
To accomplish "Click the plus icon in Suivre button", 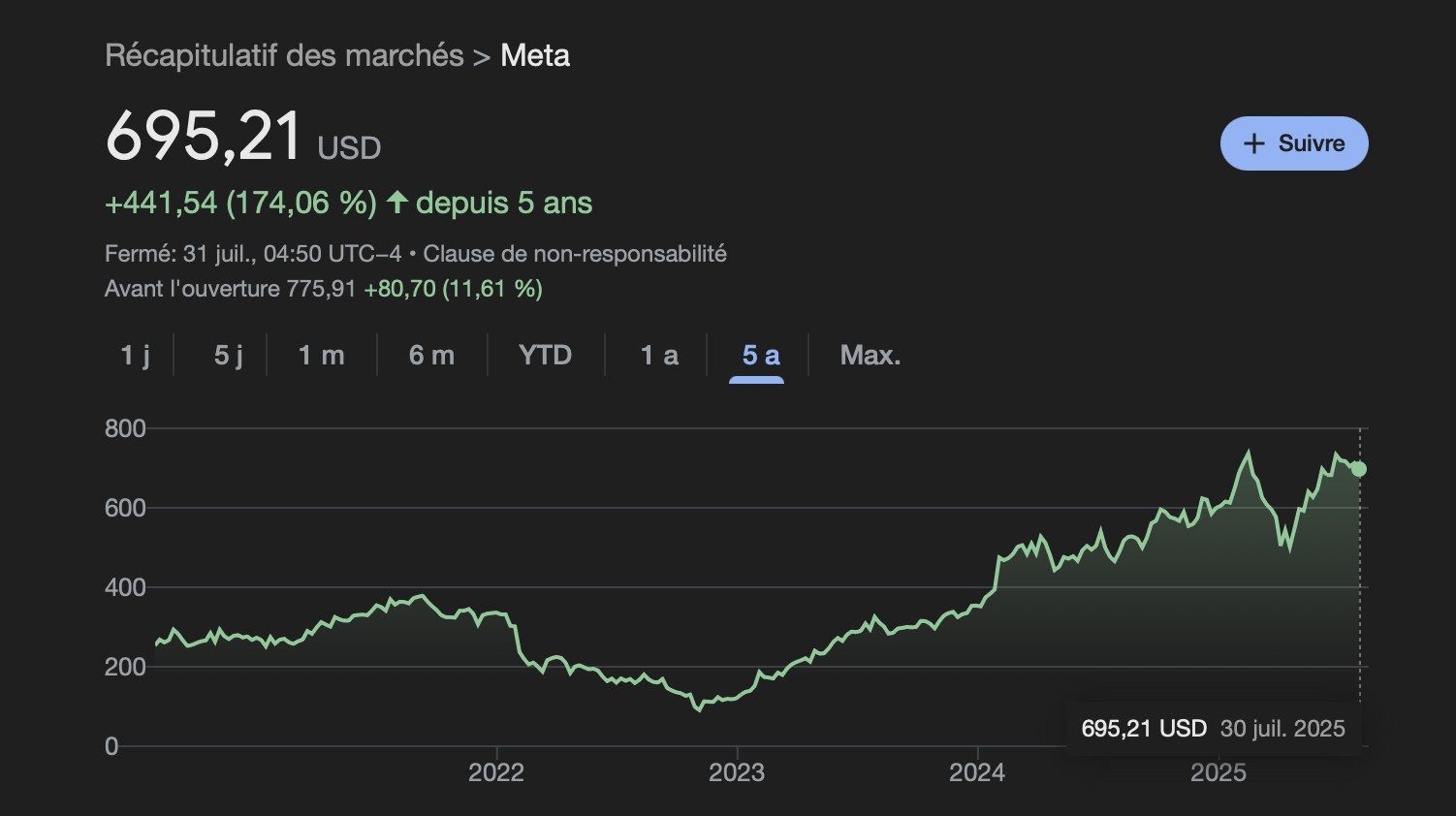I will 1254,143.
